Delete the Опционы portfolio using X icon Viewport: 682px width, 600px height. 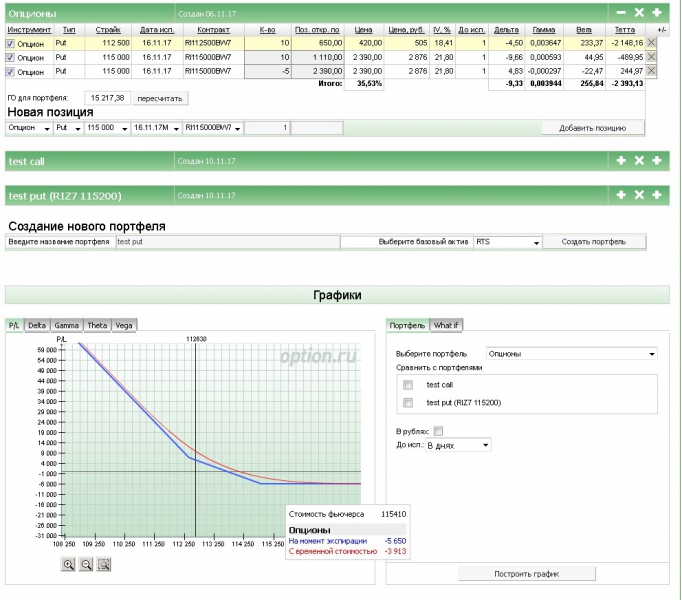click(639, 12)
